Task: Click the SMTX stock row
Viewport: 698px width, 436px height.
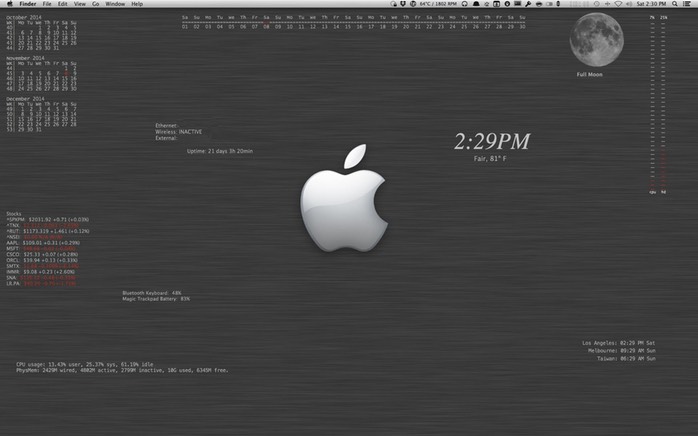Action: coord(43,266)
